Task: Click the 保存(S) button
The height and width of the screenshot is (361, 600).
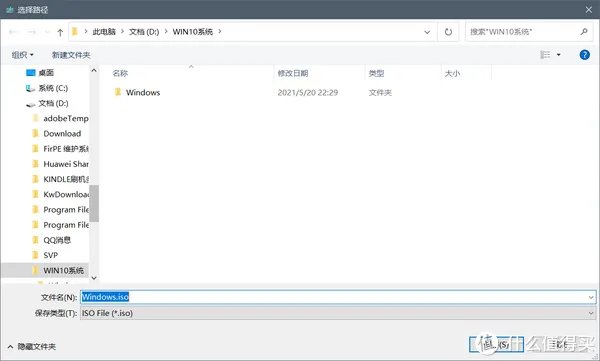Action: tap(496, 344)
